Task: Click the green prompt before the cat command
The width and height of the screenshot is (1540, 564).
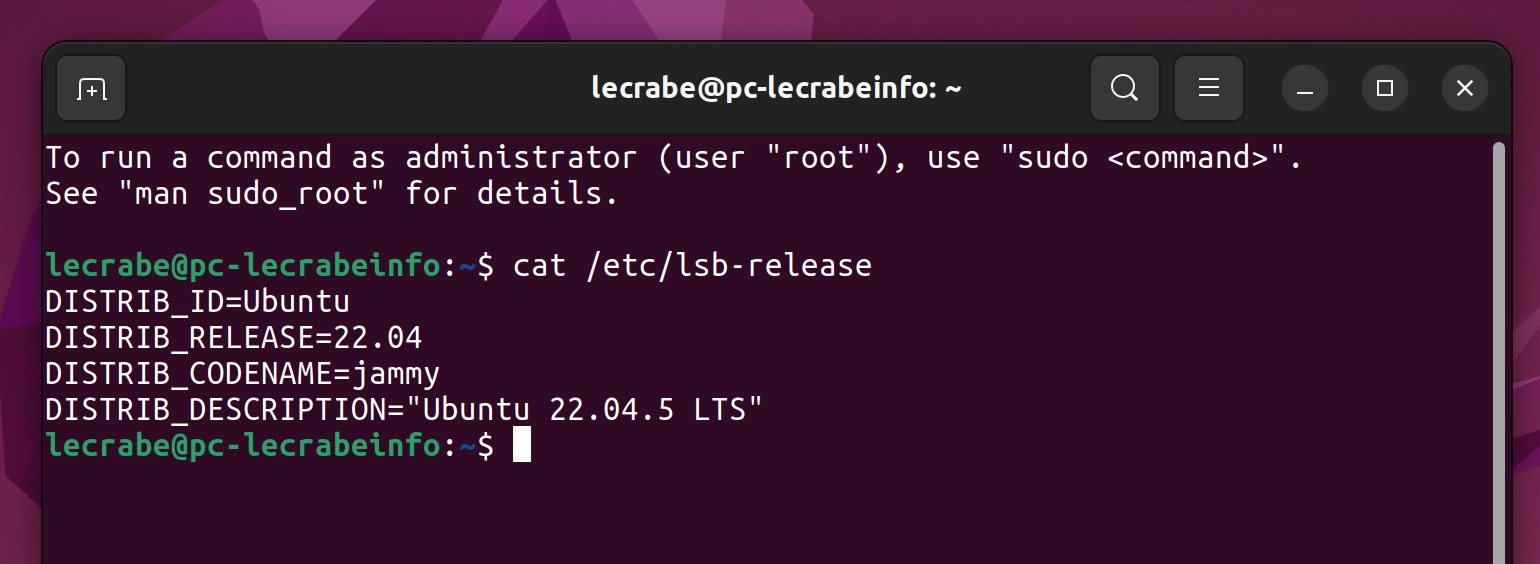Action: click(244, 266)
